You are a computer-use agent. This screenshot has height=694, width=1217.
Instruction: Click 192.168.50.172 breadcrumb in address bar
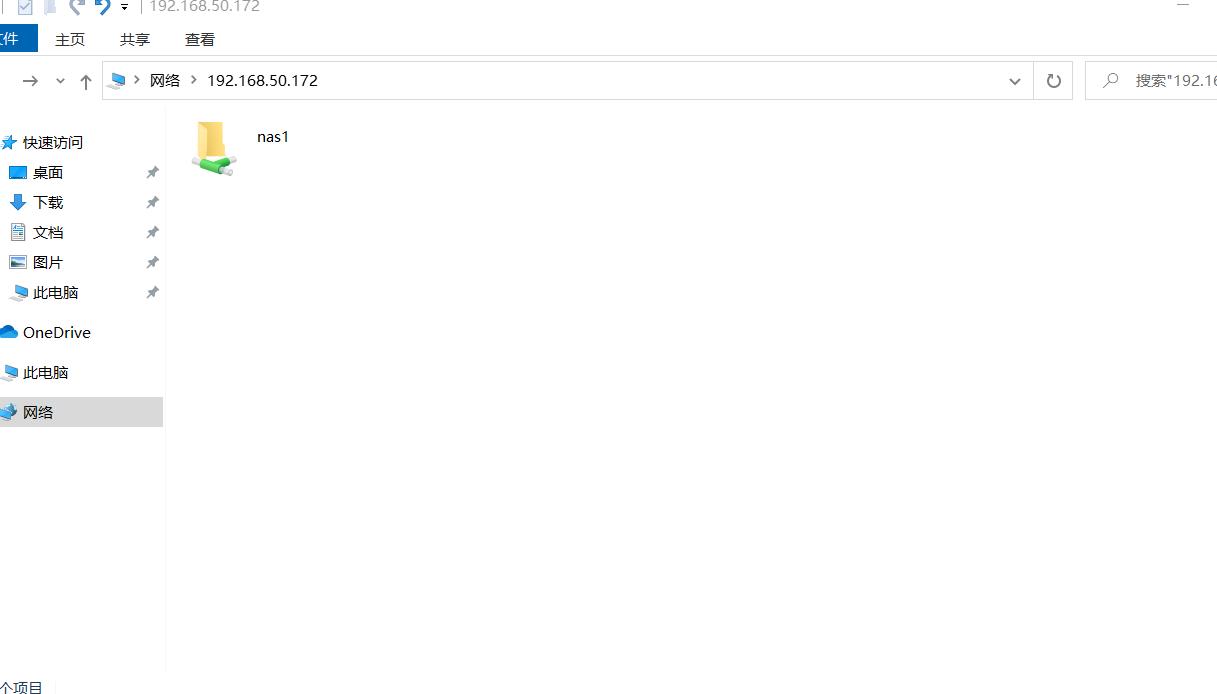click(x=262, y=80)
